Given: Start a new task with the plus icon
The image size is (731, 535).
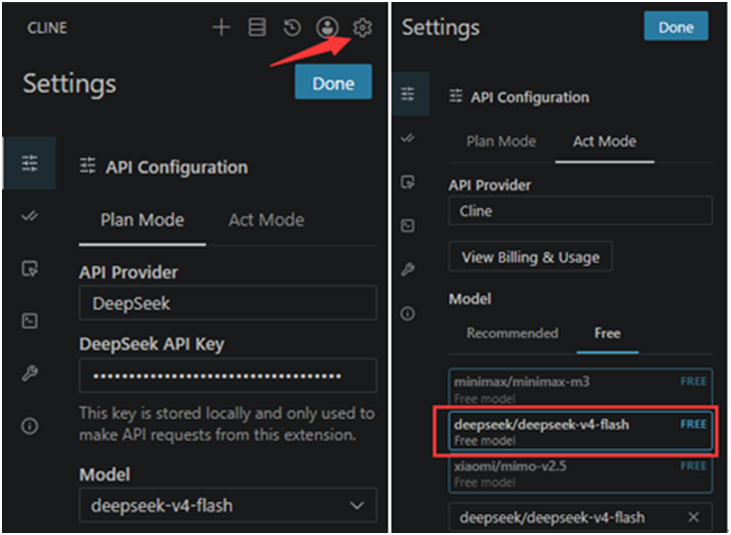Looking at the screenshot, I should pyautogui.click(x=221, y=27).
